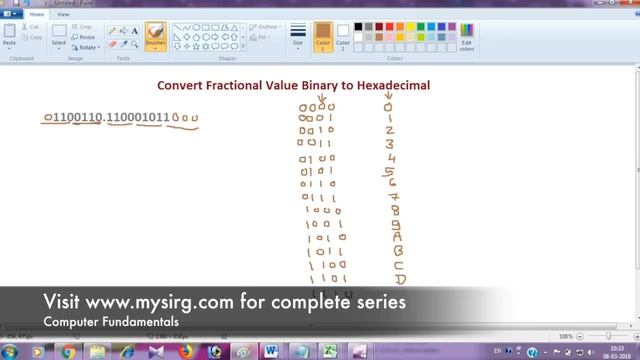Choose the Curve shape

coord(187,28)
